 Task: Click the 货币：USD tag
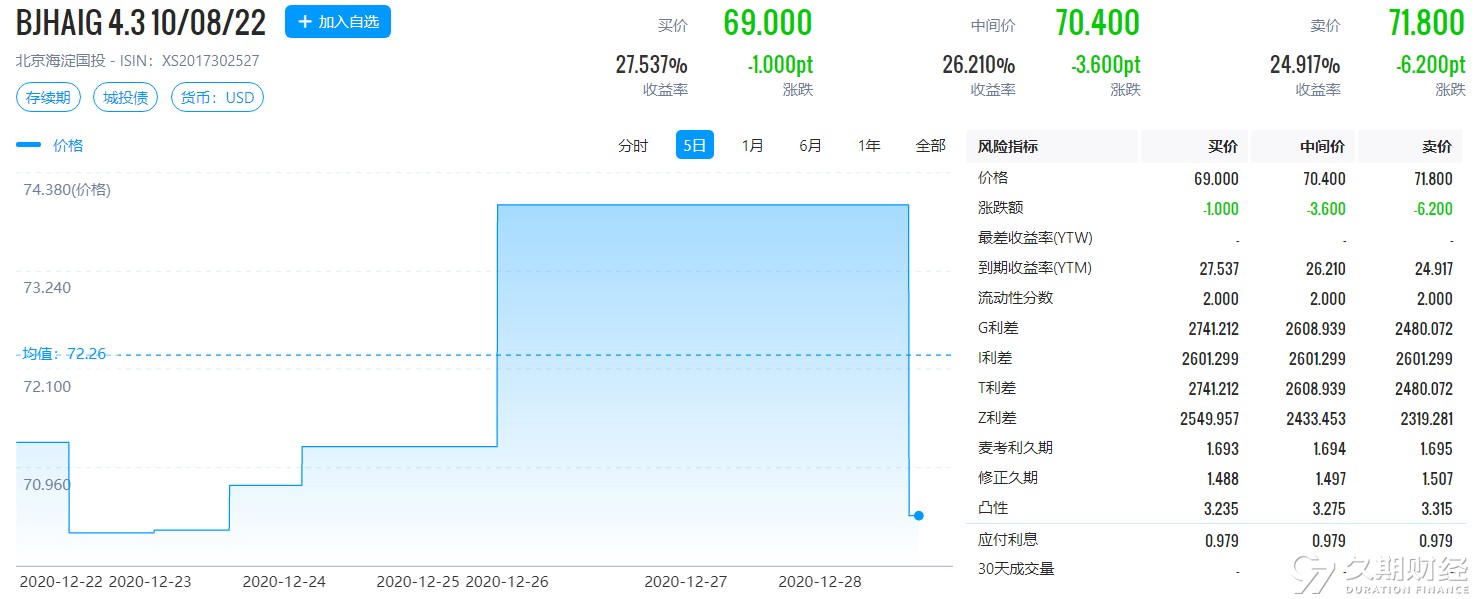point(217,98)
